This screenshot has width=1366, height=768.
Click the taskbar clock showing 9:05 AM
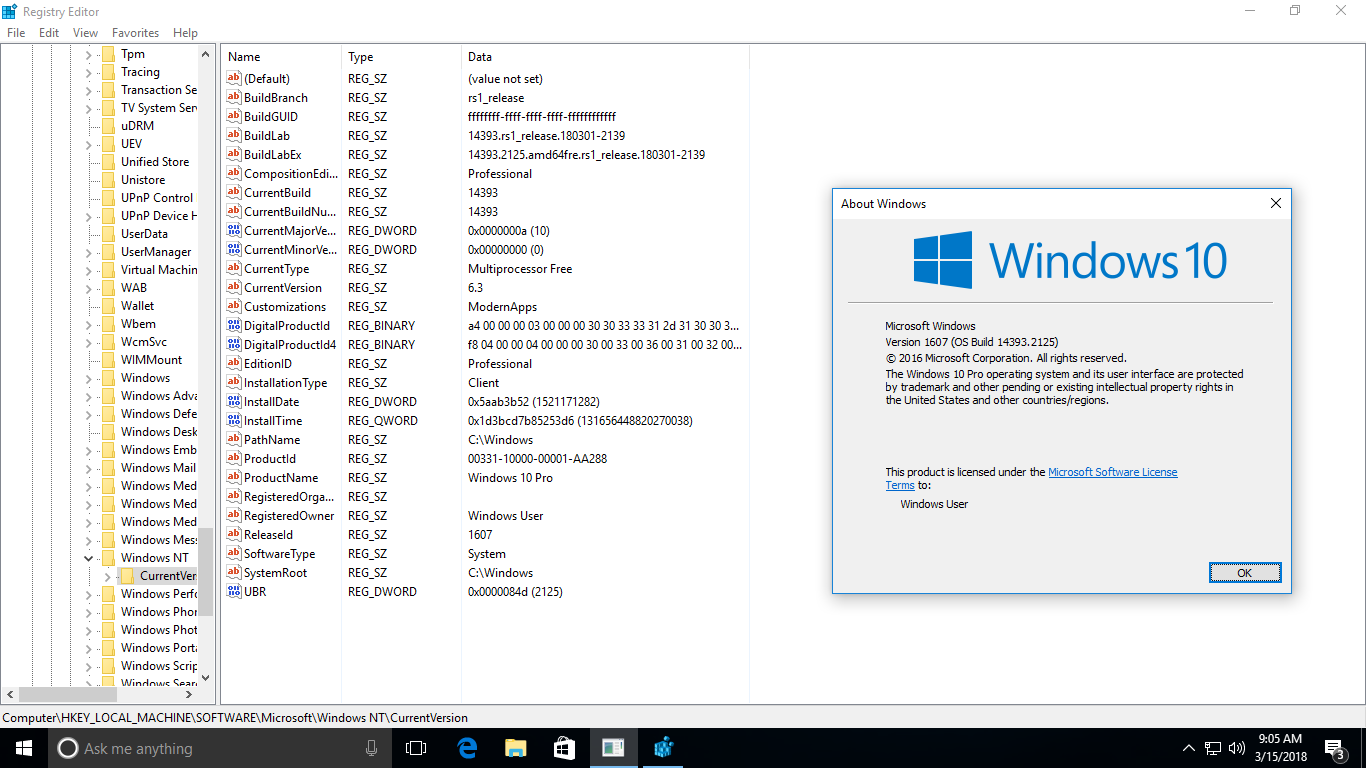click(x=1282, y=748)
